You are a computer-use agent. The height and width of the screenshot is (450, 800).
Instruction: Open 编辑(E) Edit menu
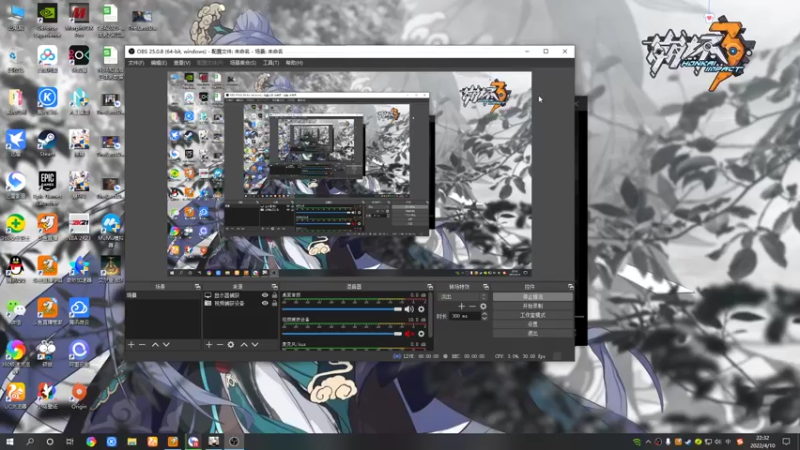click(x=159, y=63)
